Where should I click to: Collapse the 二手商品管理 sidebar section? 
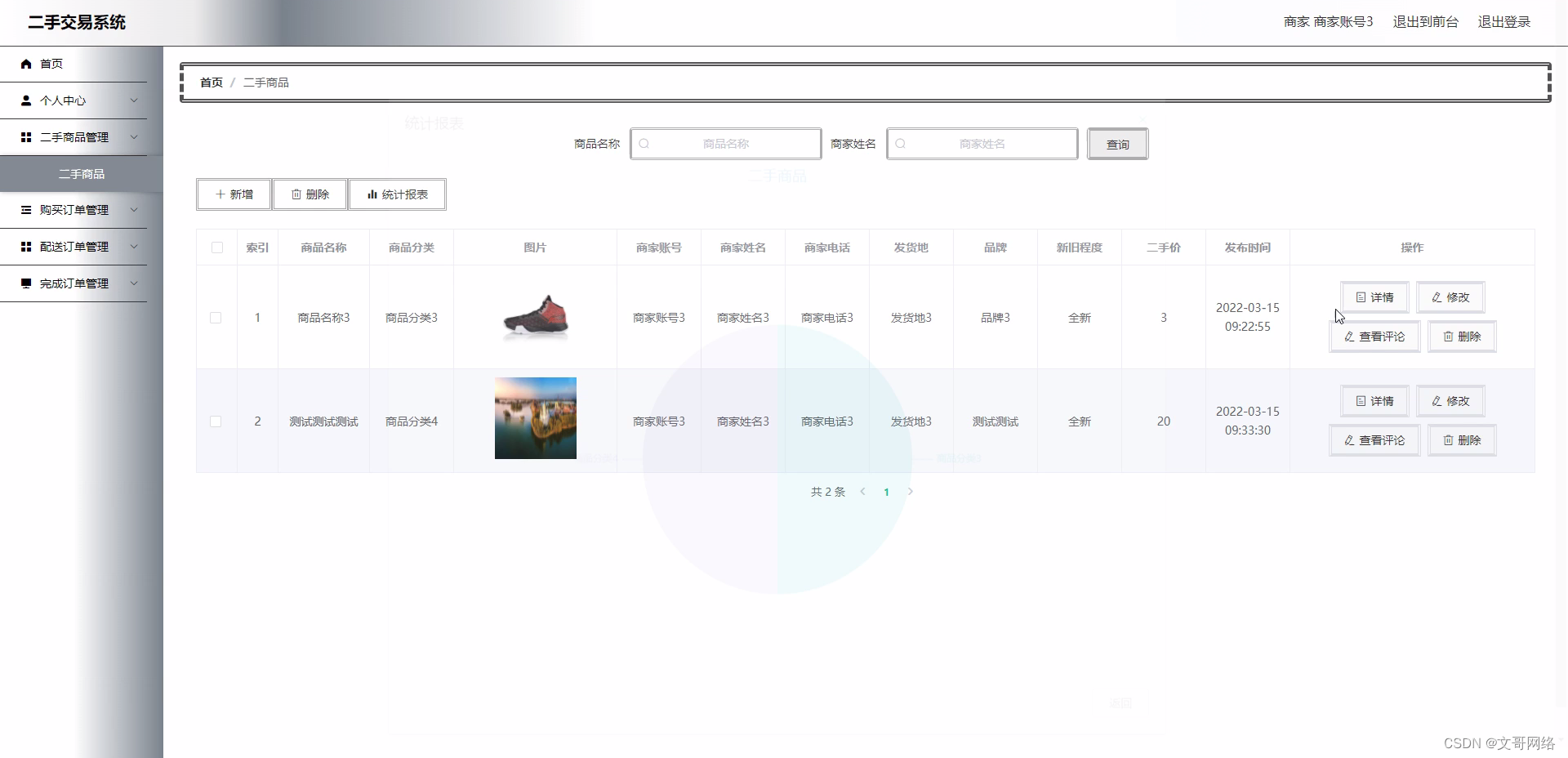point(133,136)
